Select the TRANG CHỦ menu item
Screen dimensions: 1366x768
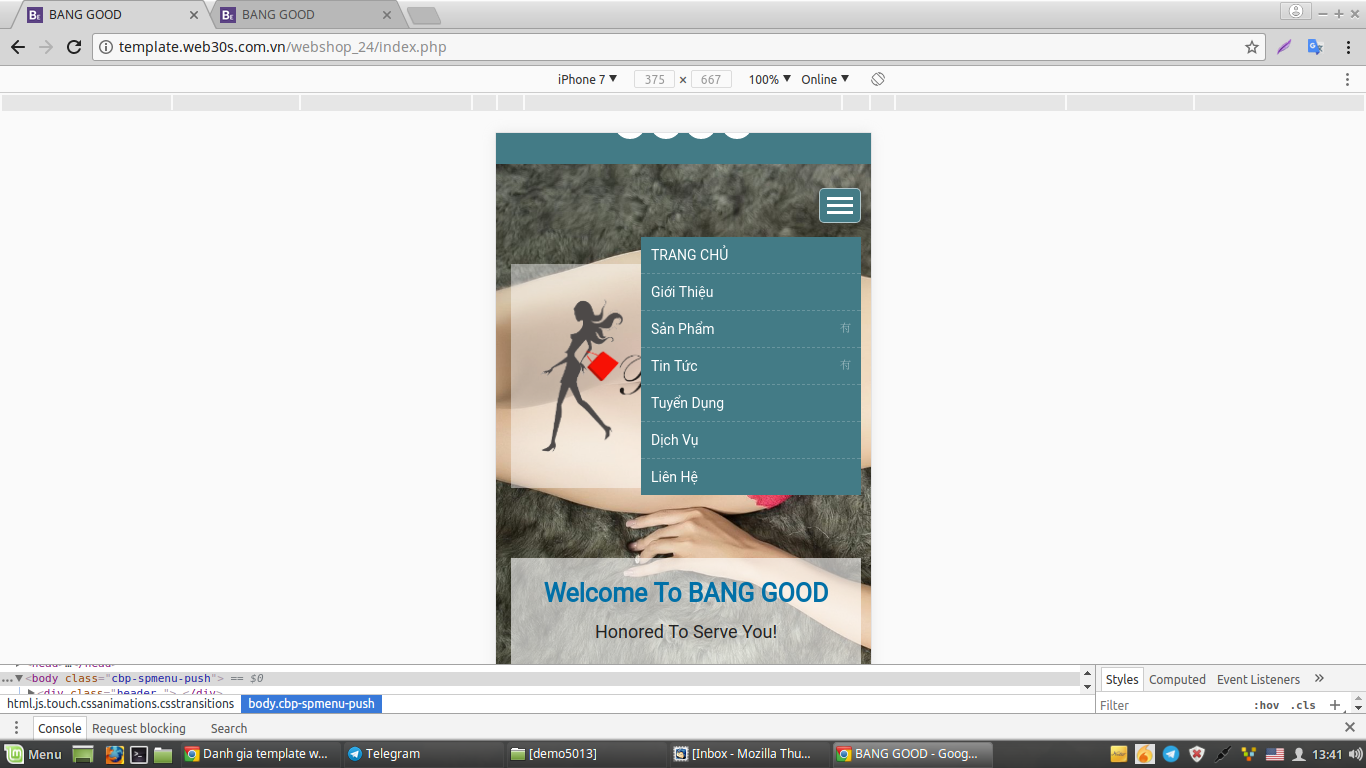(x=751, y=255)
